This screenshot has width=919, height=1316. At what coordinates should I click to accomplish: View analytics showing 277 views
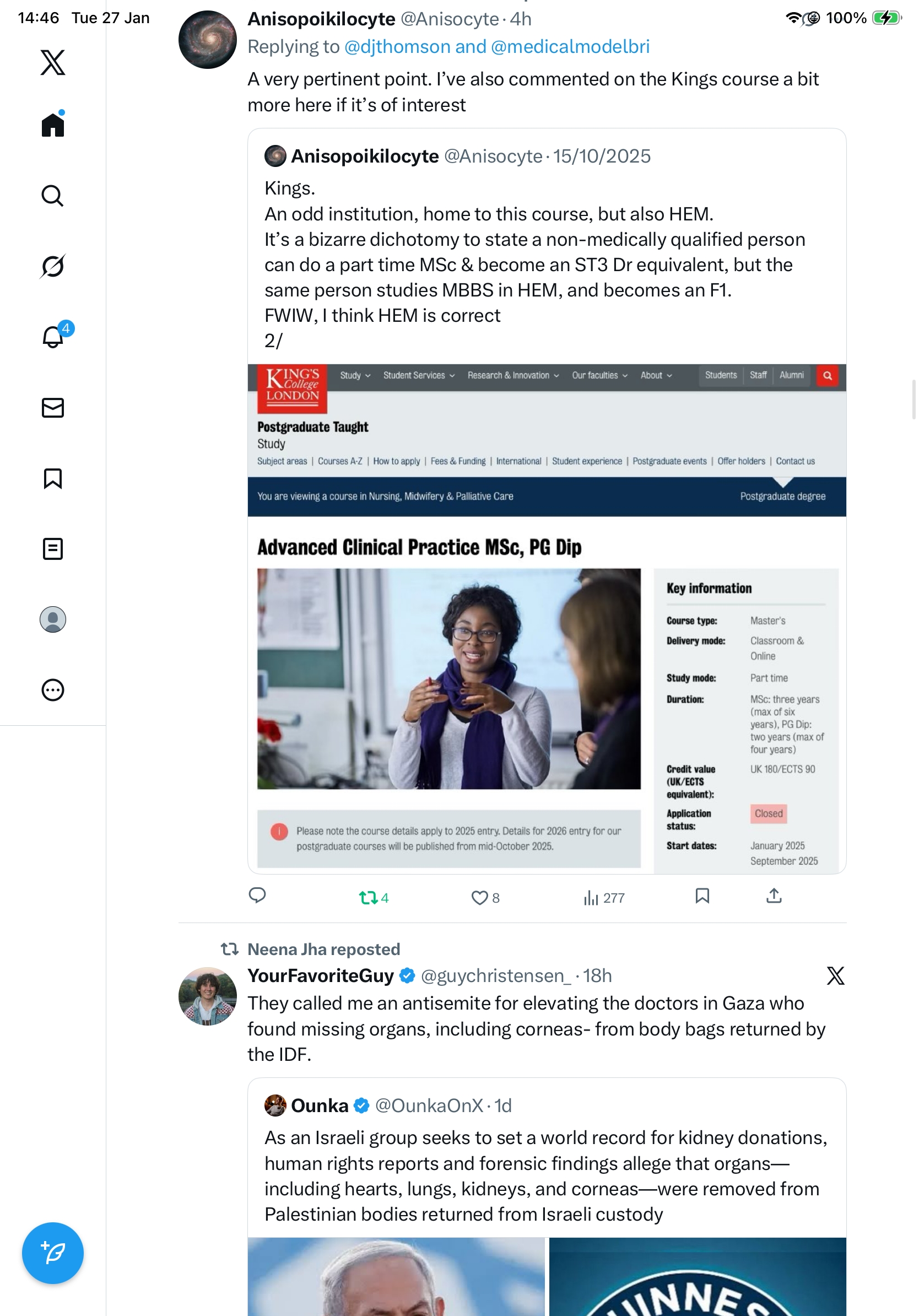(x=603, y=898)
